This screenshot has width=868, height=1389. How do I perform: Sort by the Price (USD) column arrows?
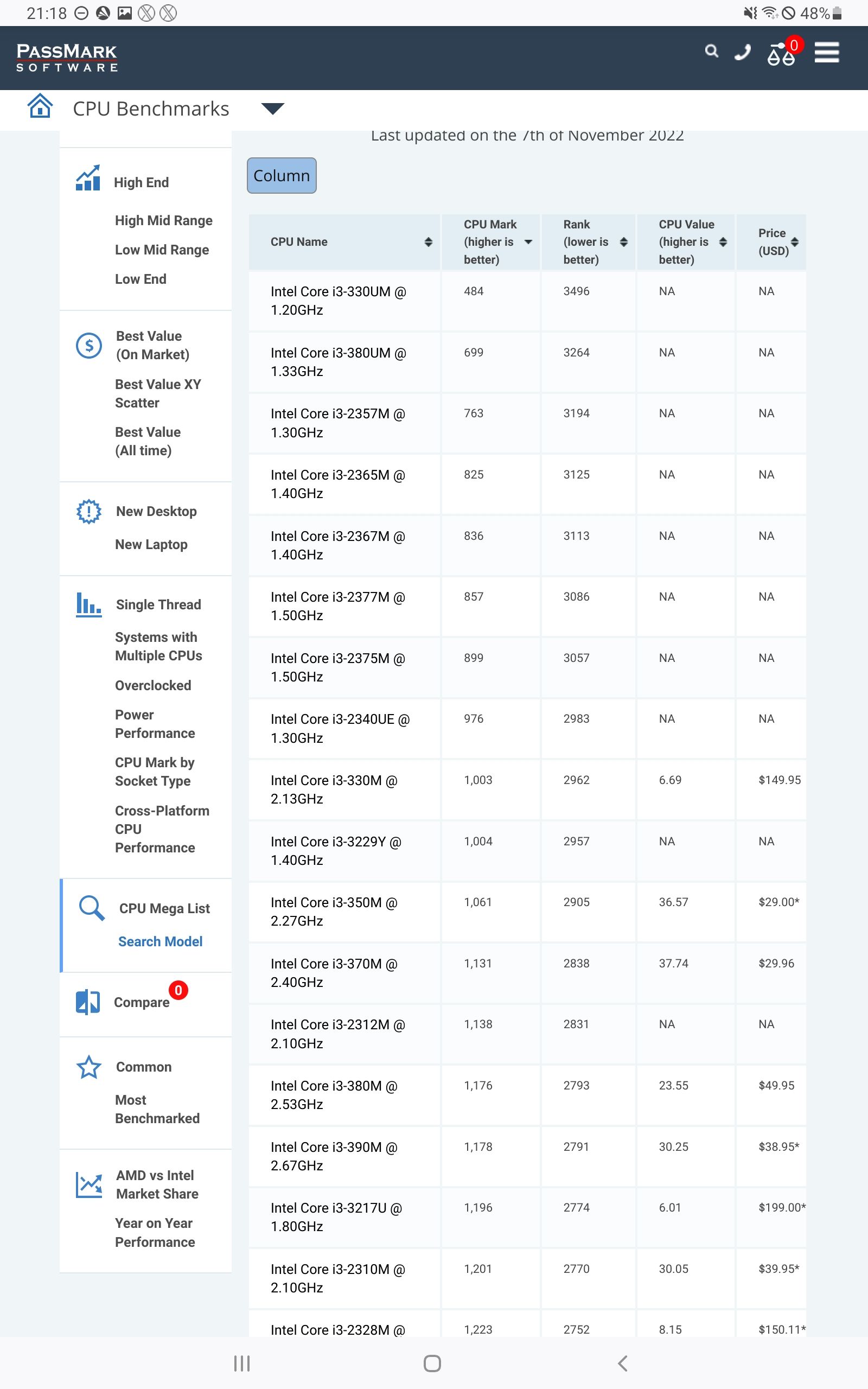coord(795,242)
